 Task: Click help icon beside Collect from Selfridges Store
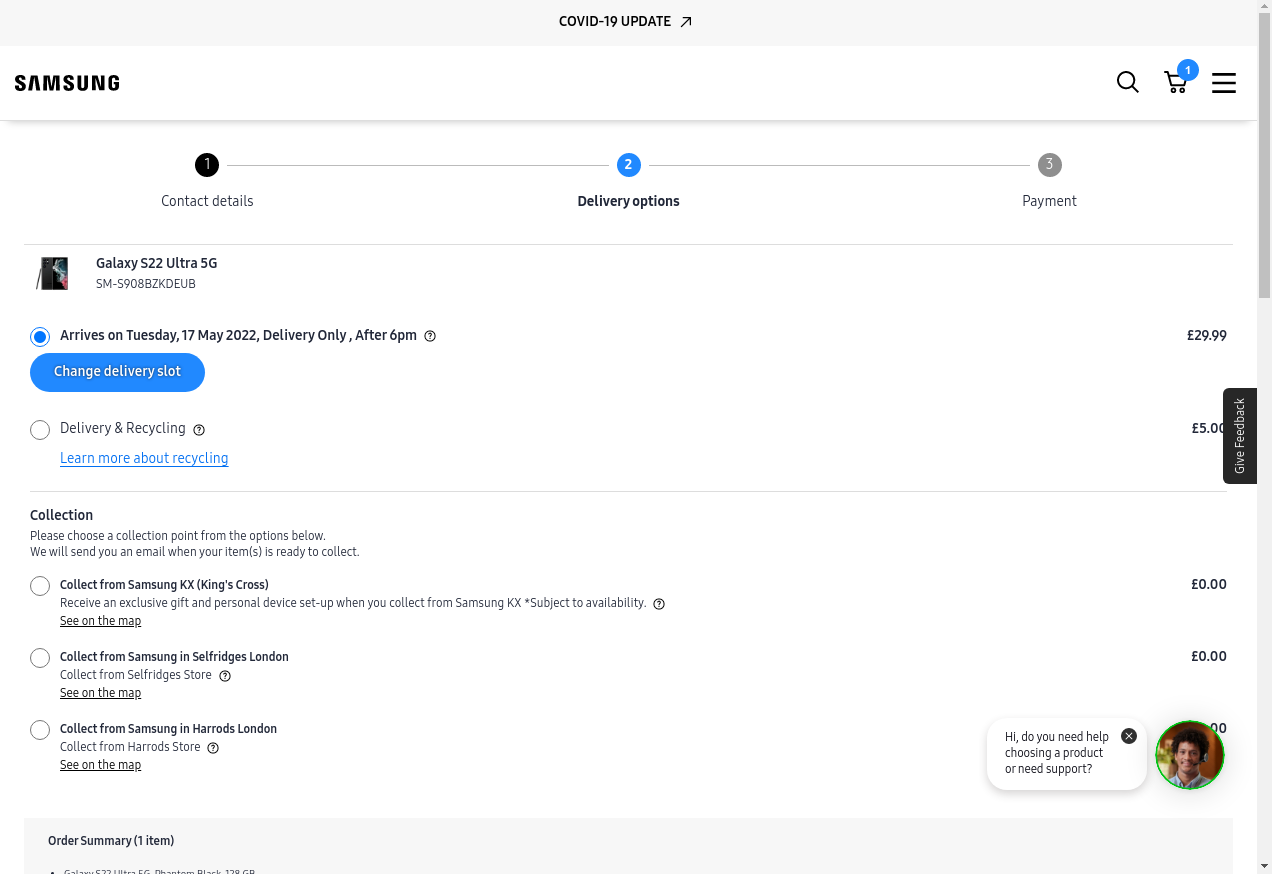pos(225,676)
